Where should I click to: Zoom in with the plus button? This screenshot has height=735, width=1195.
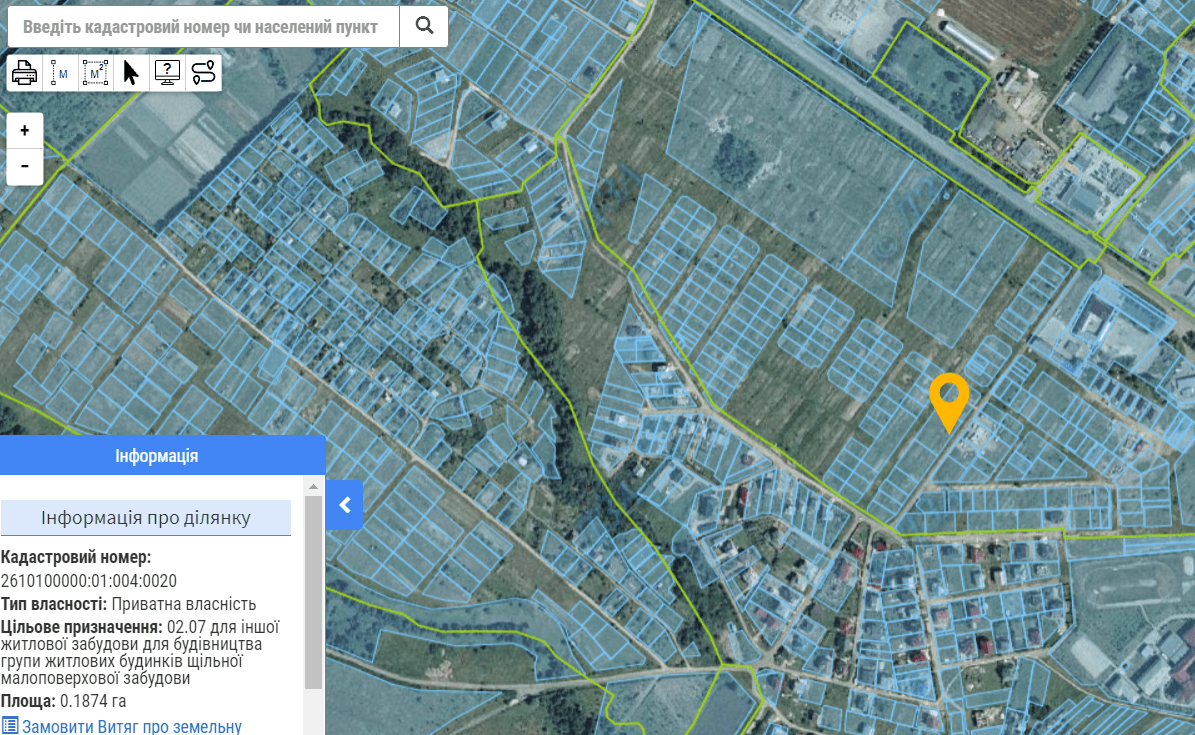click(x=25, y=130)
